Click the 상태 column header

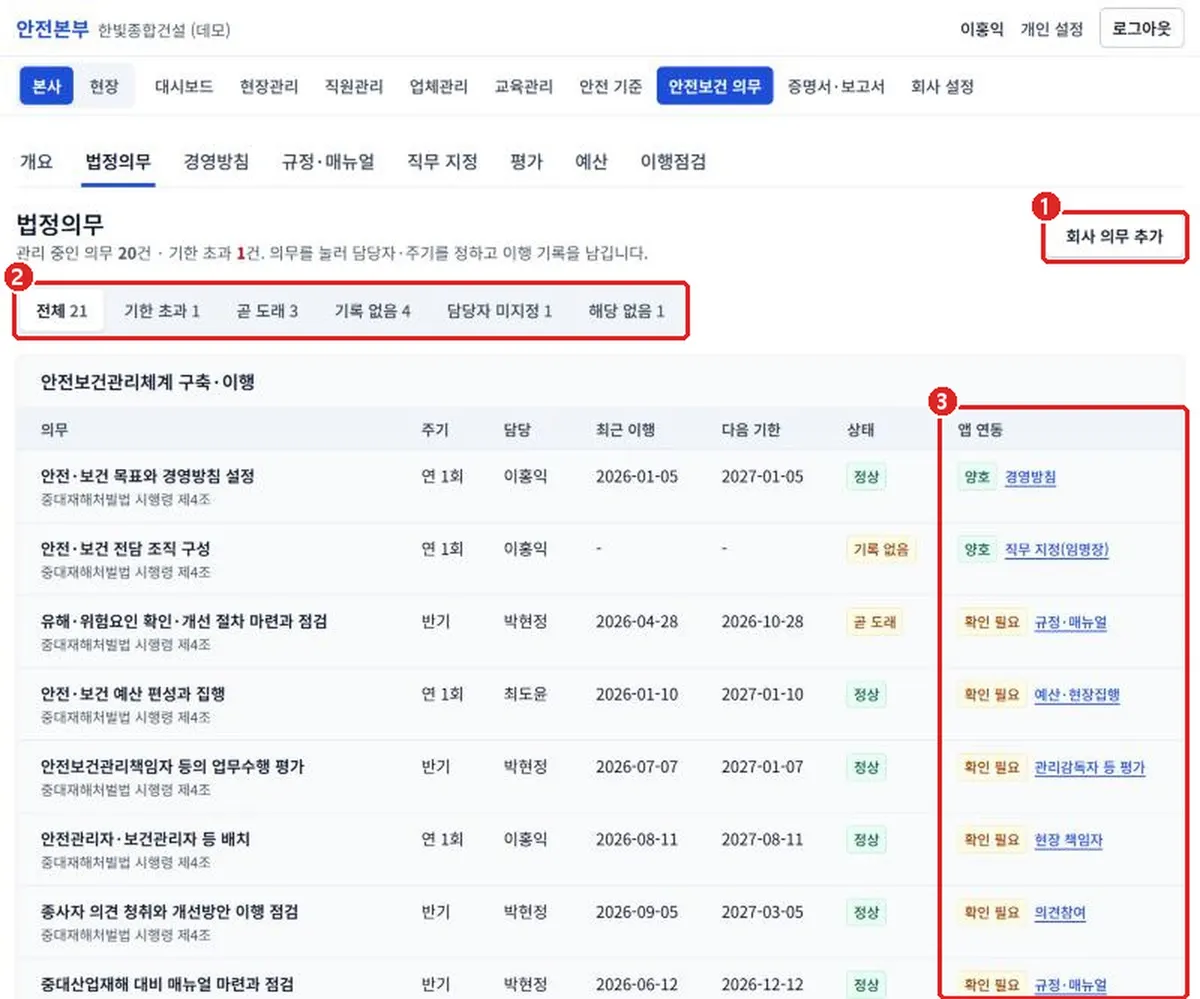(860, 431)
